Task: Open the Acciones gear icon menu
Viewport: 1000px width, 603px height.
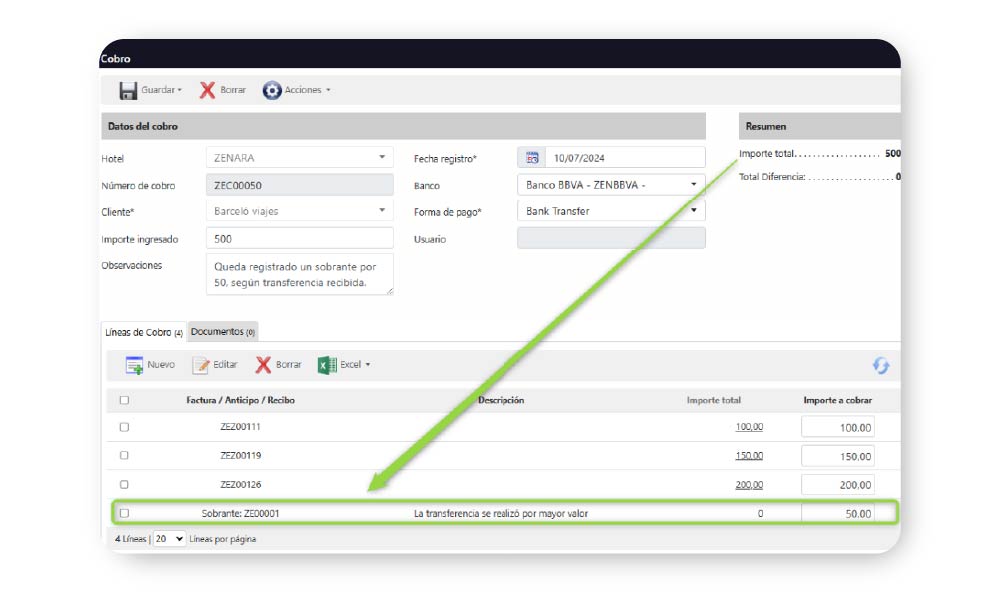Action: [272, 90]
